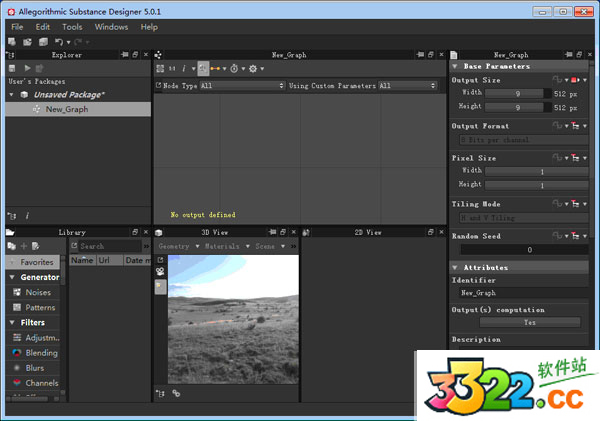Toggle Tiling Mode inheritance button
This screenshot has width=600, height=421.
click(575, 204)
